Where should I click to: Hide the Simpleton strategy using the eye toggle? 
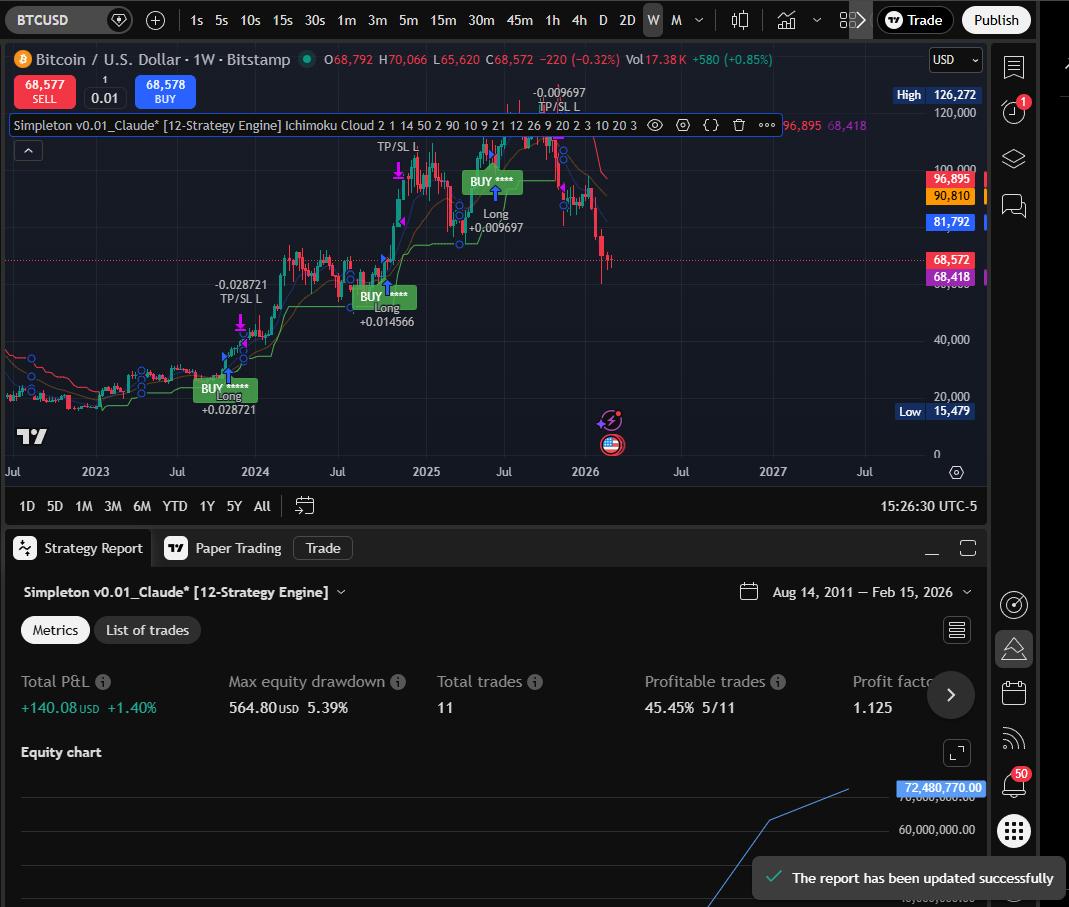pos(655,125)
